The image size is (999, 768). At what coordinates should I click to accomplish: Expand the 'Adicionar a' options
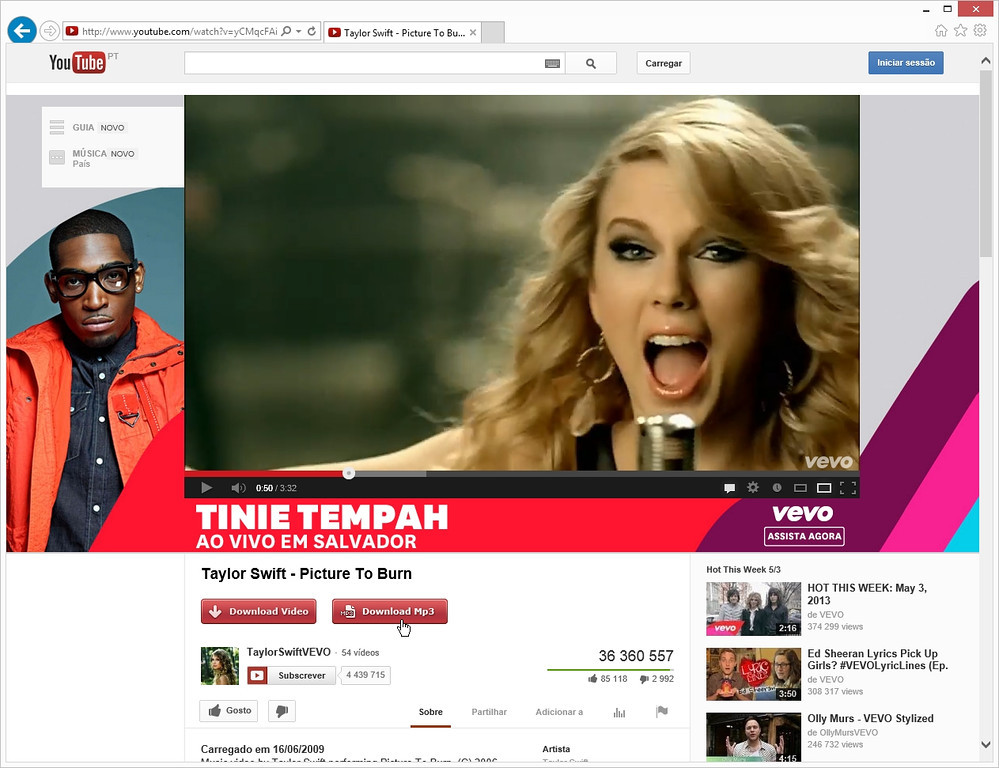[x=558, y=712]
